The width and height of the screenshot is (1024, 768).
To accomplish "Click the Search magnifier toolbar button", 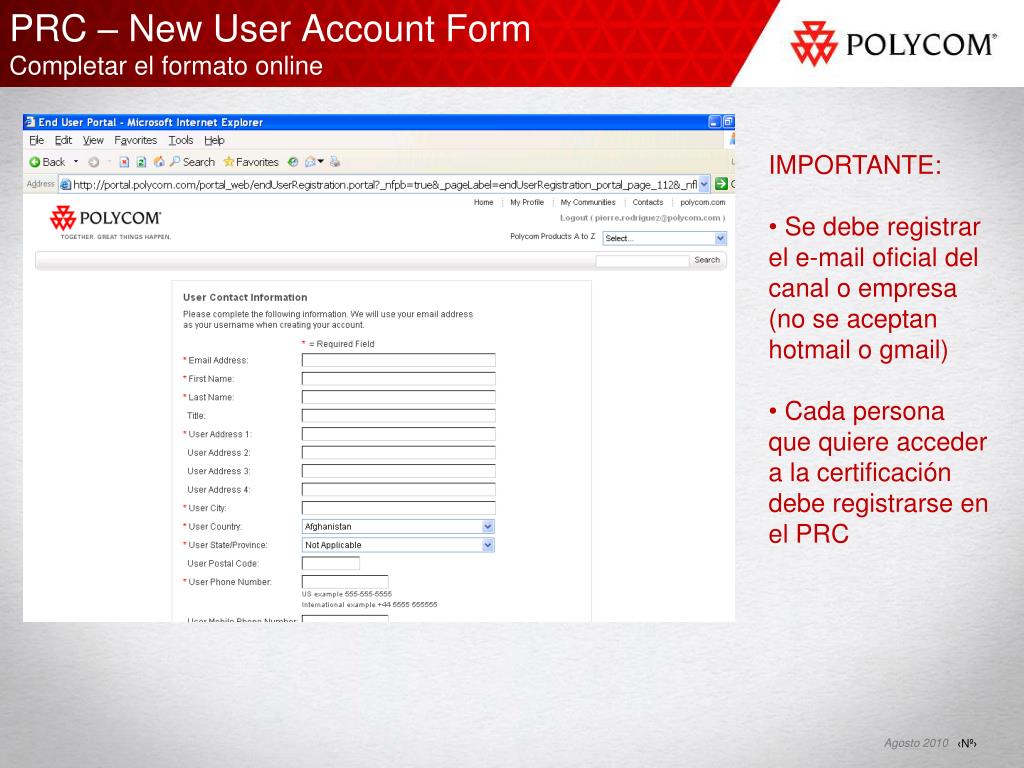I will [x=192, y=162].
